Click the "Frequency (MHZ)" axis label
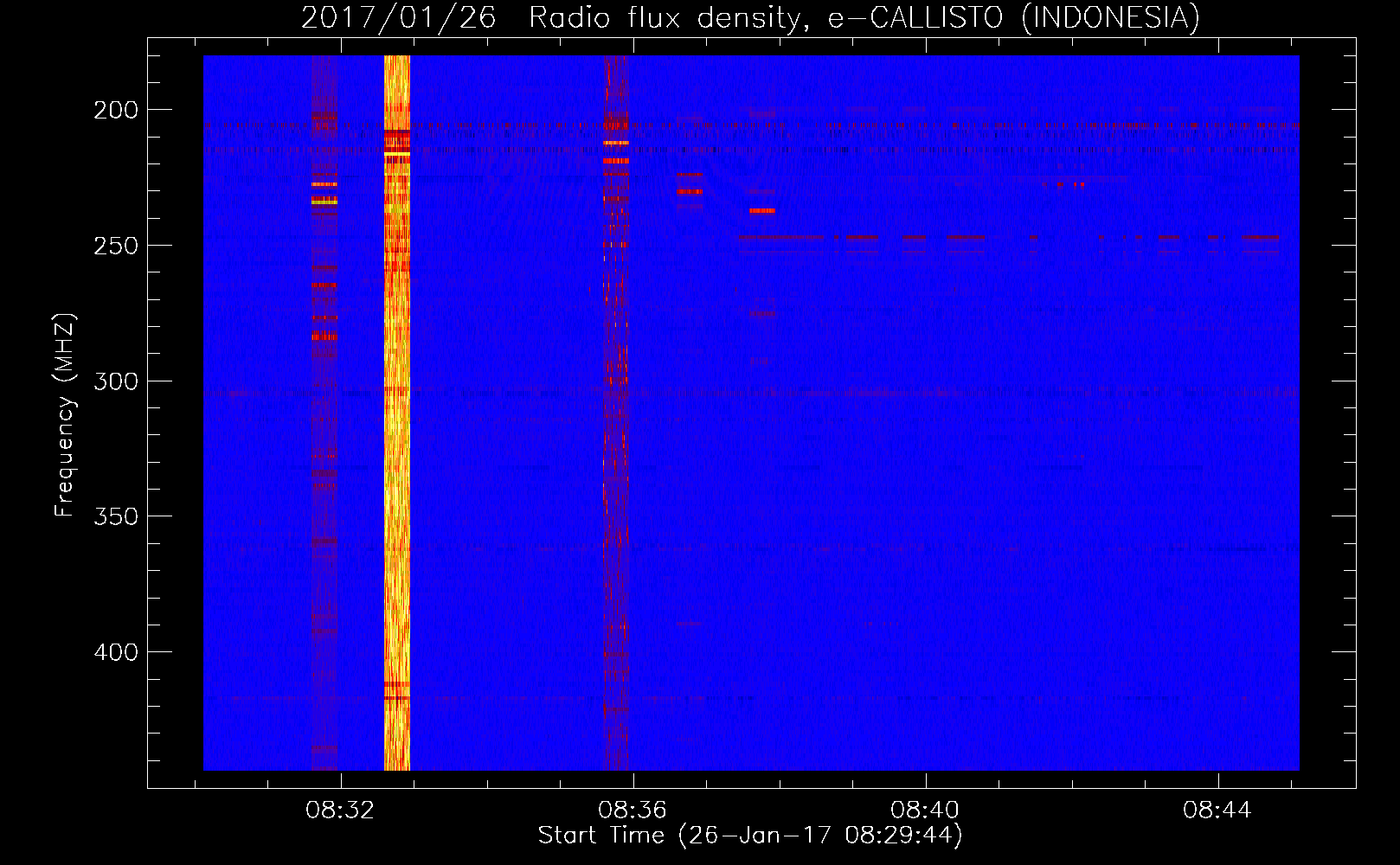Image resolution: width=1400 pixels, height=865 pixels. tap(65, 415)
